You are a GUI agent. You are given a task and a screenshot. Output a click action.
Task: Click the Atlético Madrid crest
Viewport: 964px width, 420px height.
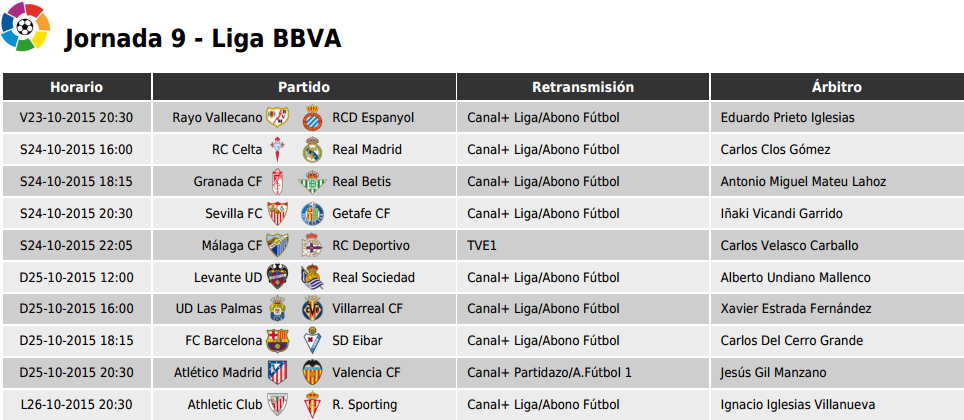pos(277,373)
